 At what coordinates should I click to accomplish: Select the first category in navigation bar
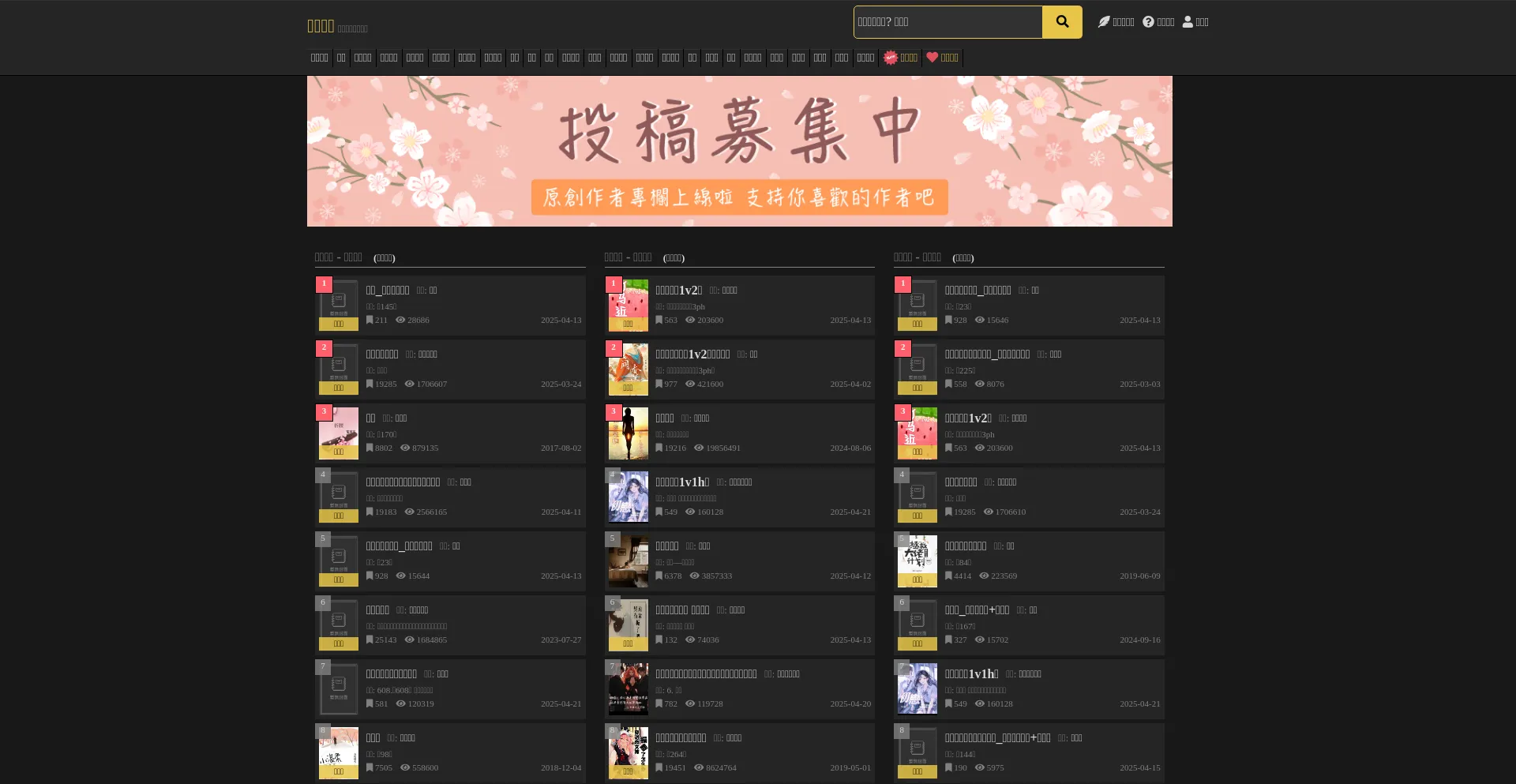[x=319, y=58]
